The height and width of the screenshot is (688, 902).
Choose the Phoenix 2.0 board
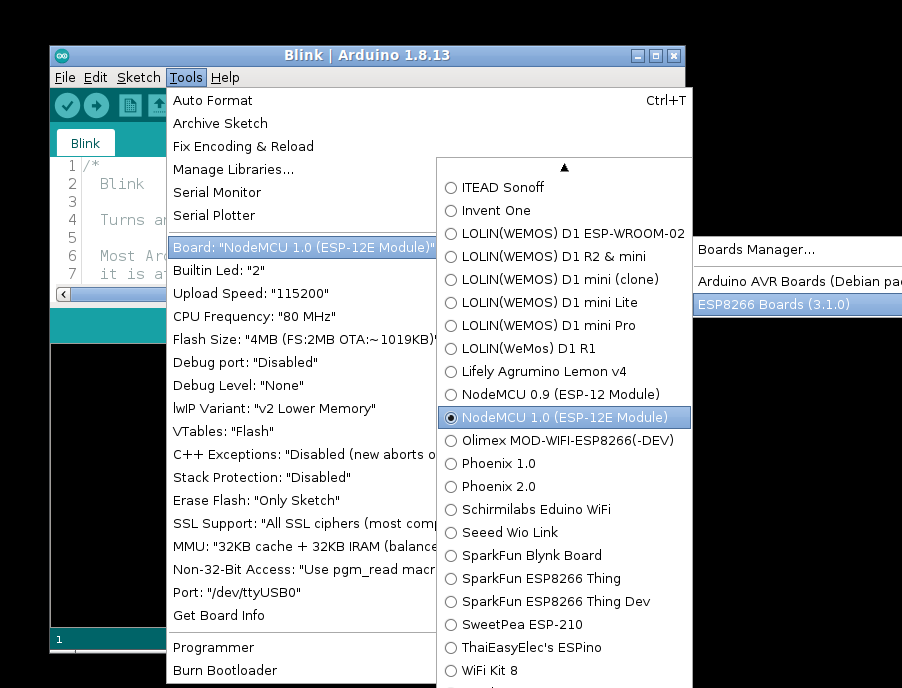(x=564, y=487)
